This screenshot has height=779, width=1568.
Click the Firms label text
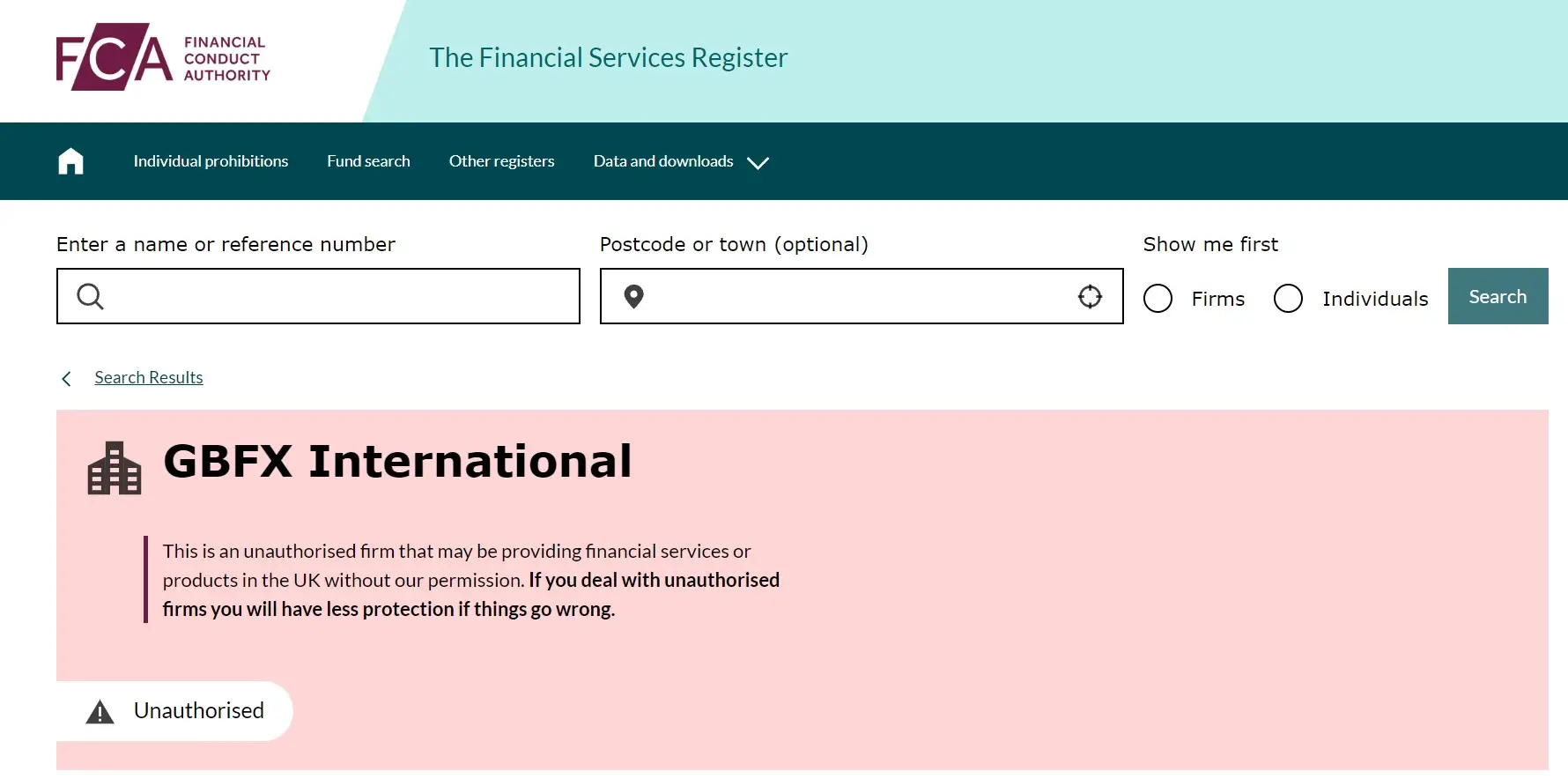[1217, 300]
